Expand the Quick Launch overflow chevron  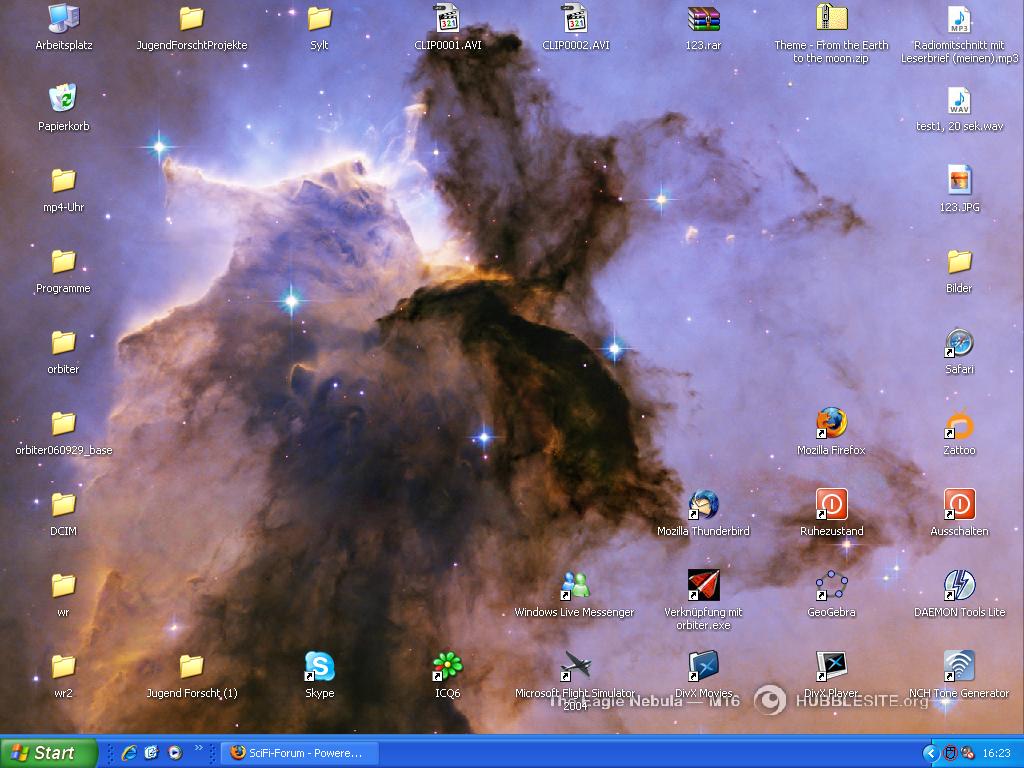pos(198,748)
